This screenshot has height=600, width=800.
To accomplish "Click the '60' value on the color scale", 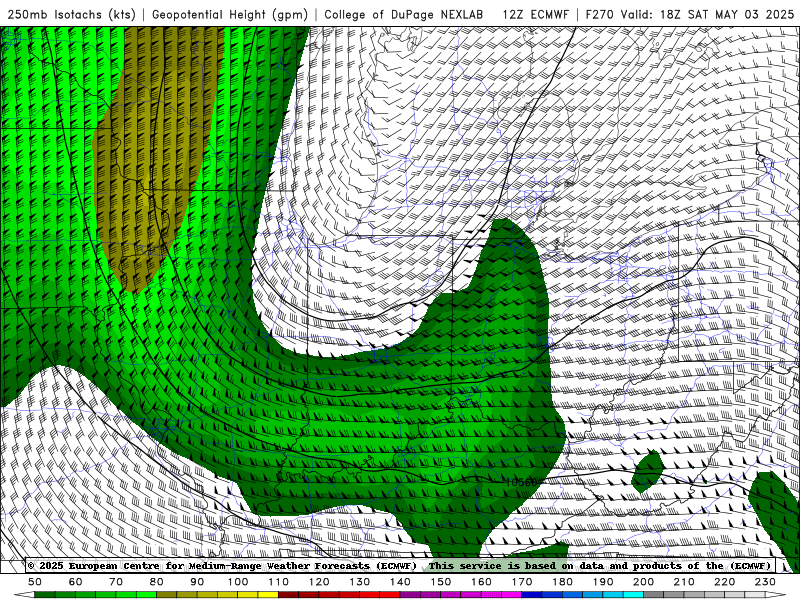I will (76, 582).
